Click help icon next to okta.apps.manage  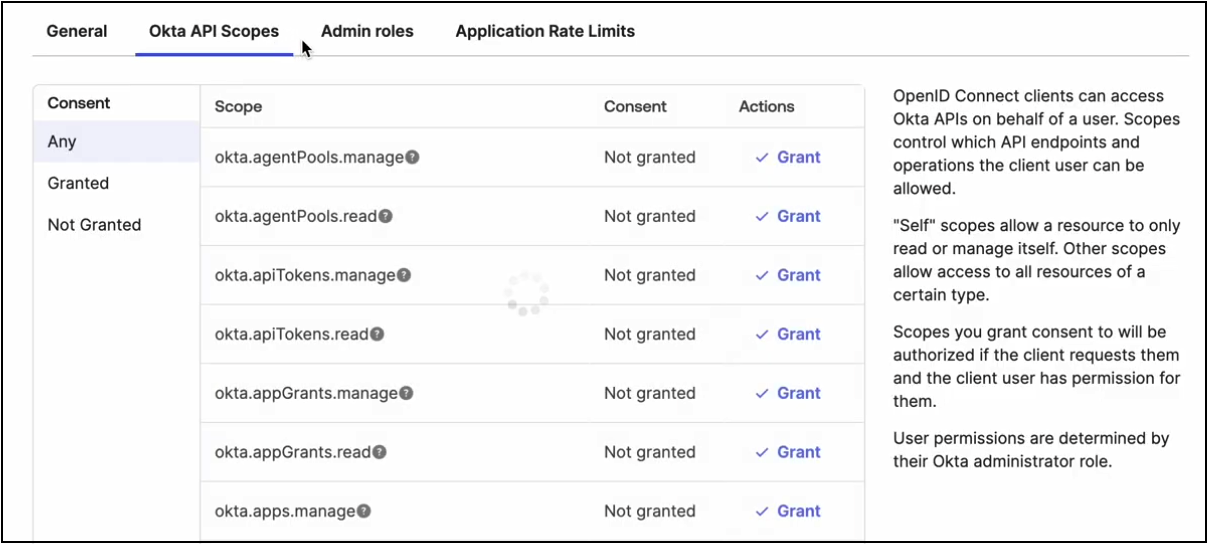[364, 512]
